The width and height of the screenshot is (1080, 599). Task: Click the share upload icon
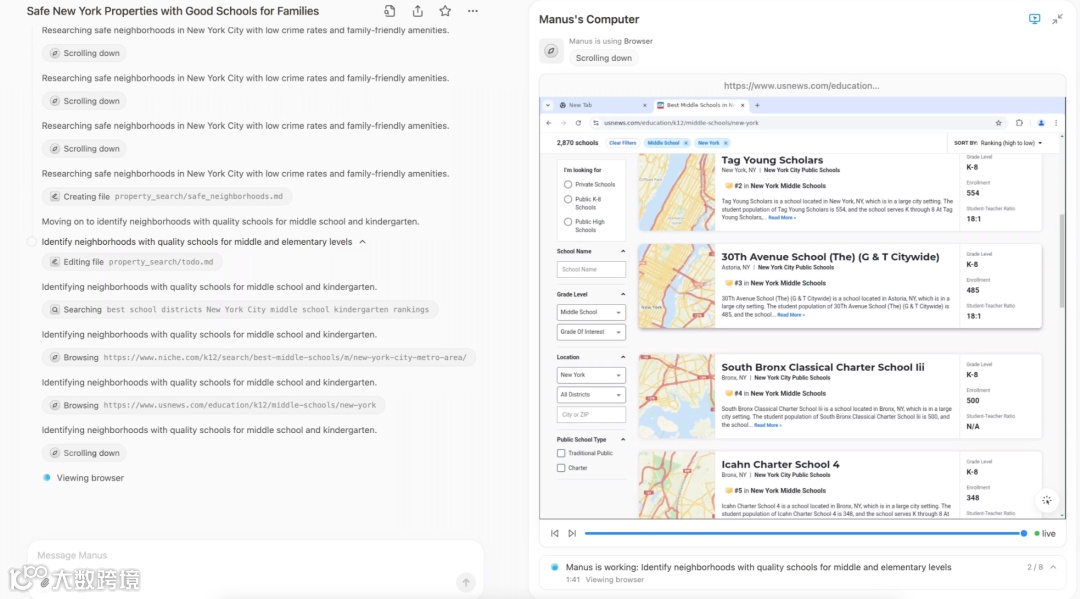417,11
